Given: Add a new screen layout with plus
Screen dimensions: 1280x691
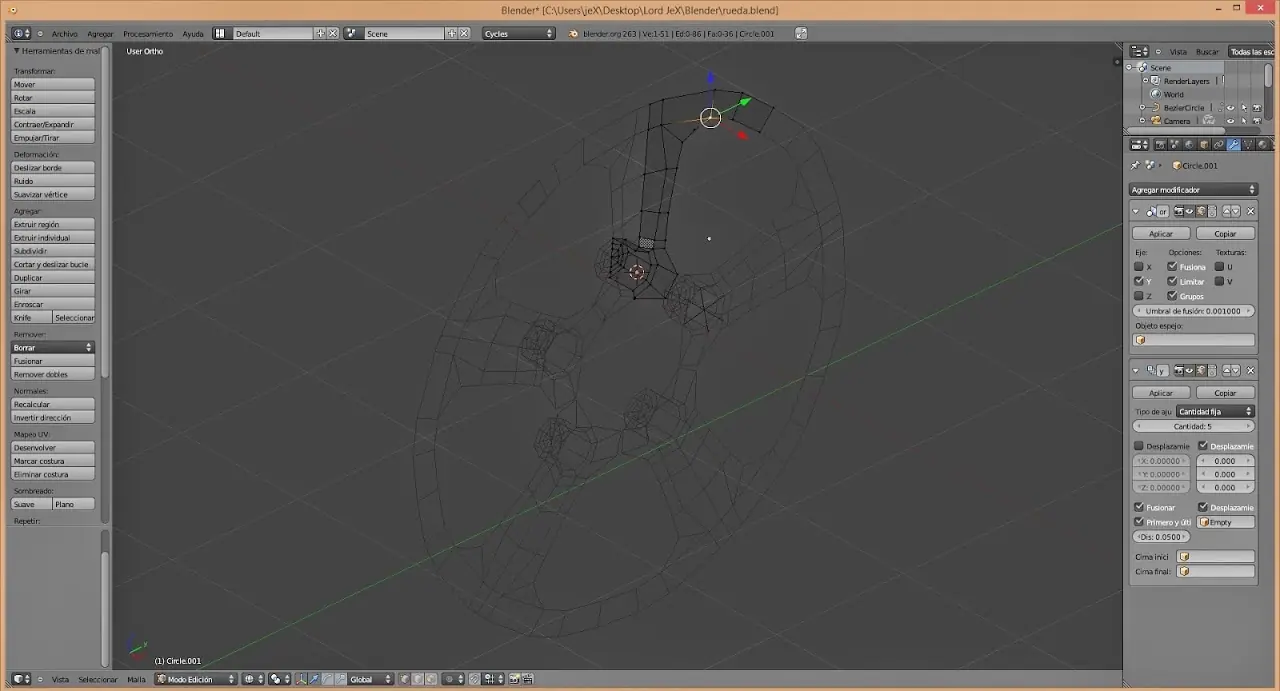Looking at the screenshot, I should (321, 33).
